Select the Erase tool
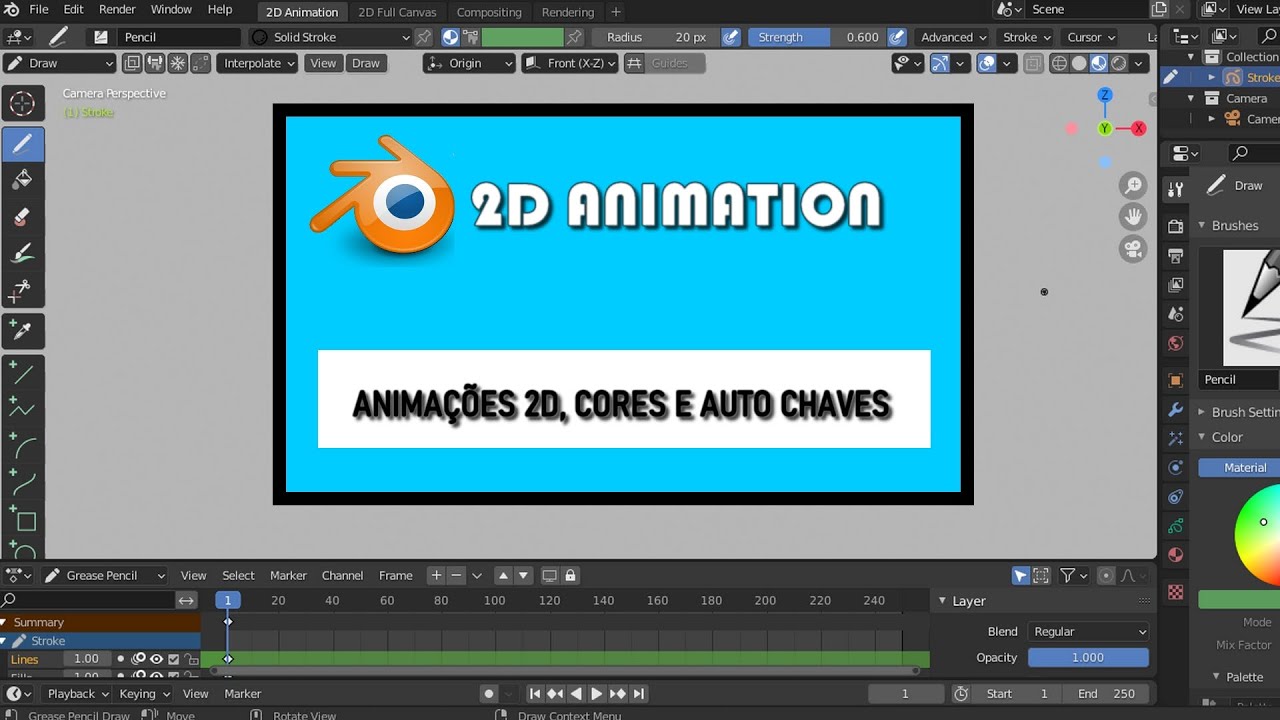Image resolution: width=1280 pixels, height=720 pixels. 22,216
